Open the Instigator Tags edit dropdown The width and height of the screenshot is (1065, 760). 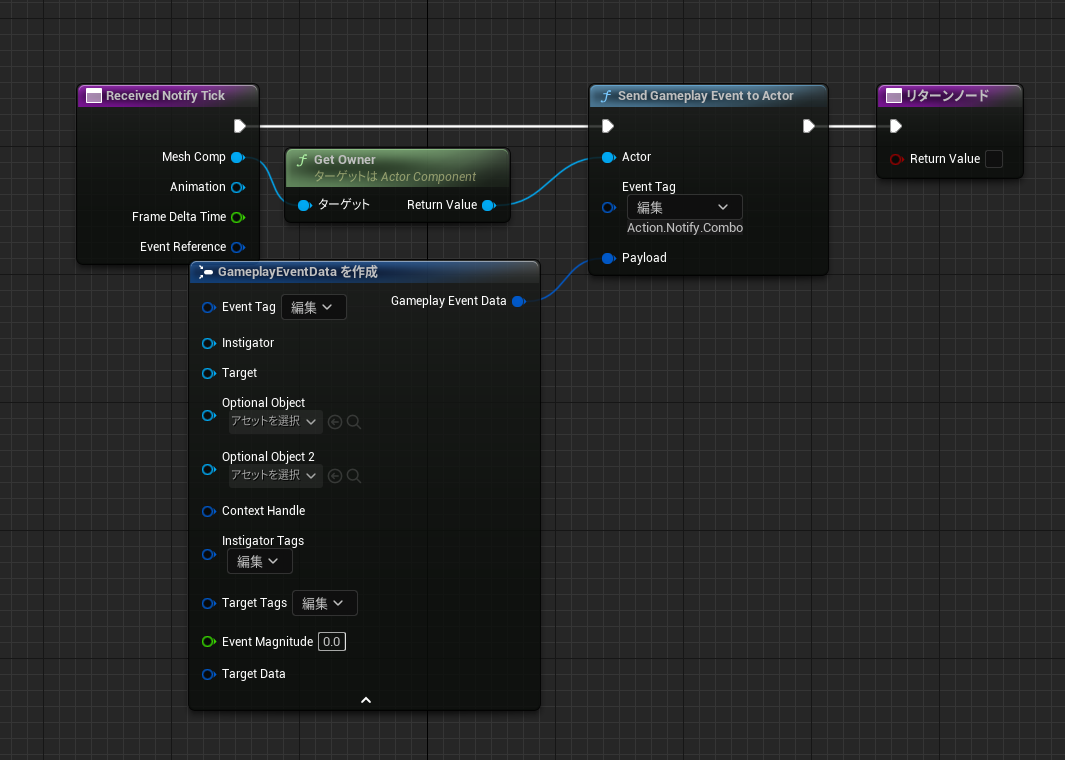(x=259, y=562)
